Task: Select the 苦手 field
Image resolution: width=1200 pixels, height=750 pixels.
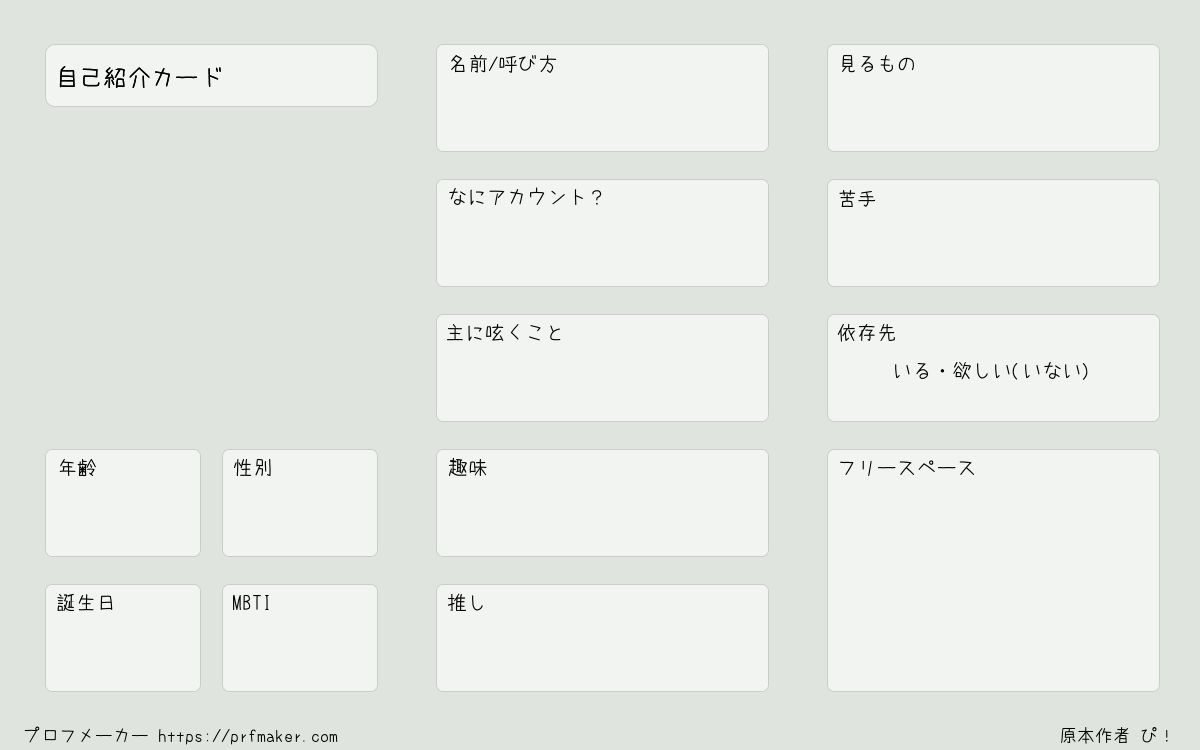Action: pos(993,233)
